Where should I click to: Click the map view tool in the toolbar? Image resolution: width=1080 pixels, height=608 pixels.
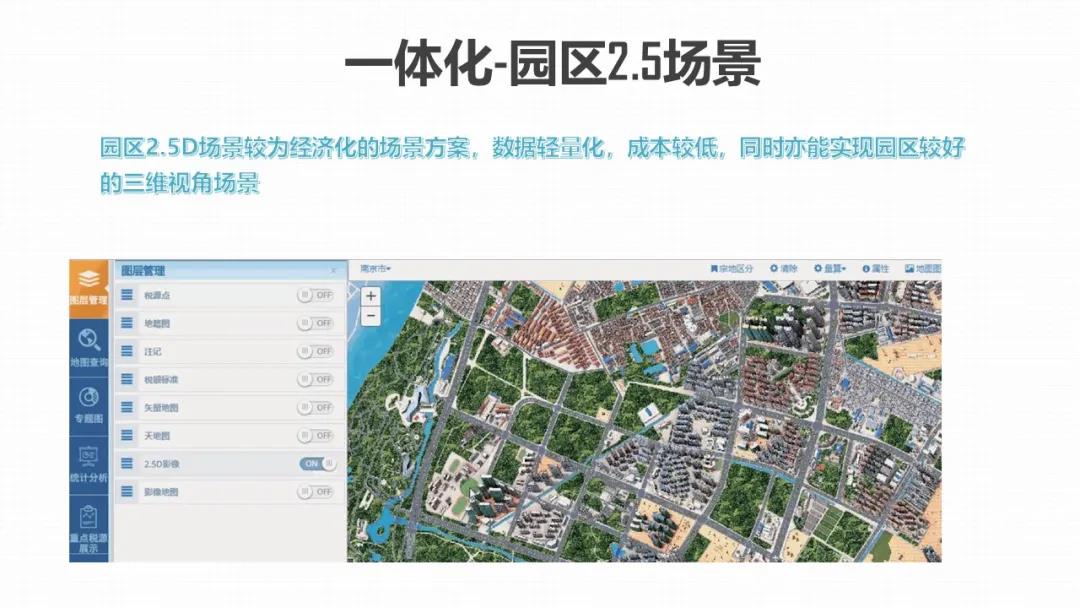tap(923, 269)
